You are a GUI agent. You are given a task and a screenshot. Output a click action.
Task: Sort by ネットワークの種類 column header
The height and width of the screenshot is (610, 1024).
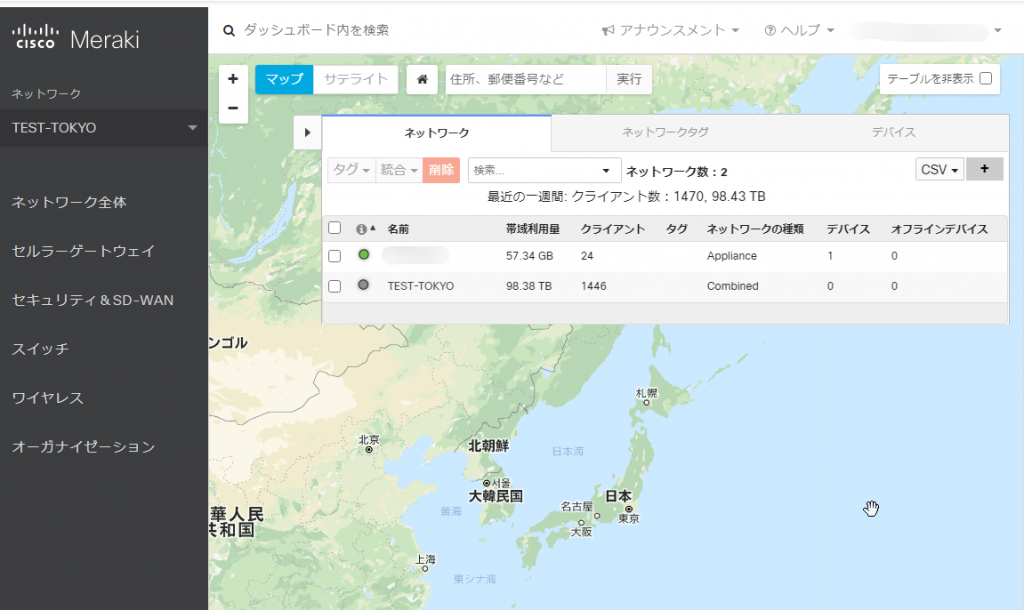(755, 229)
